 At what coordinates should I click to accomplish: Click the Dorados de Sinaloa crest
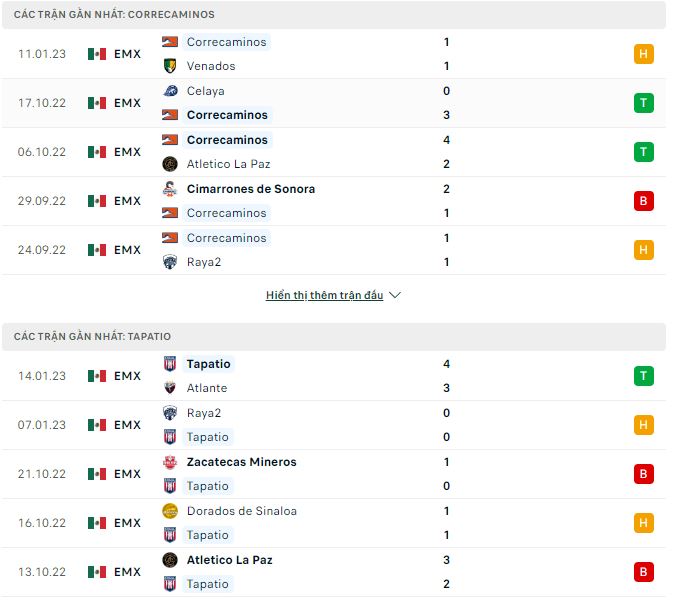point(170,511)
